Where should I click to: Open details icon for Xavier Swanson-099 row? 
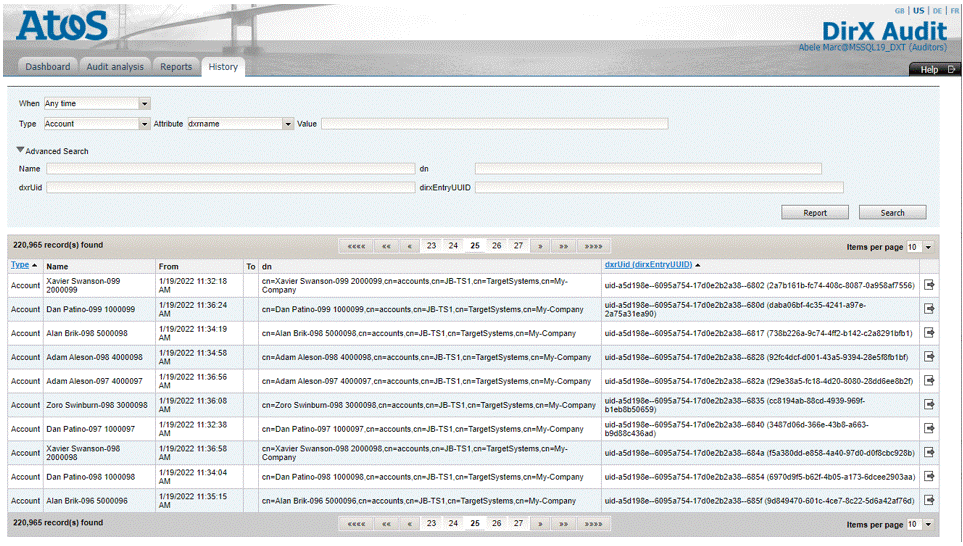coord(929,285)
